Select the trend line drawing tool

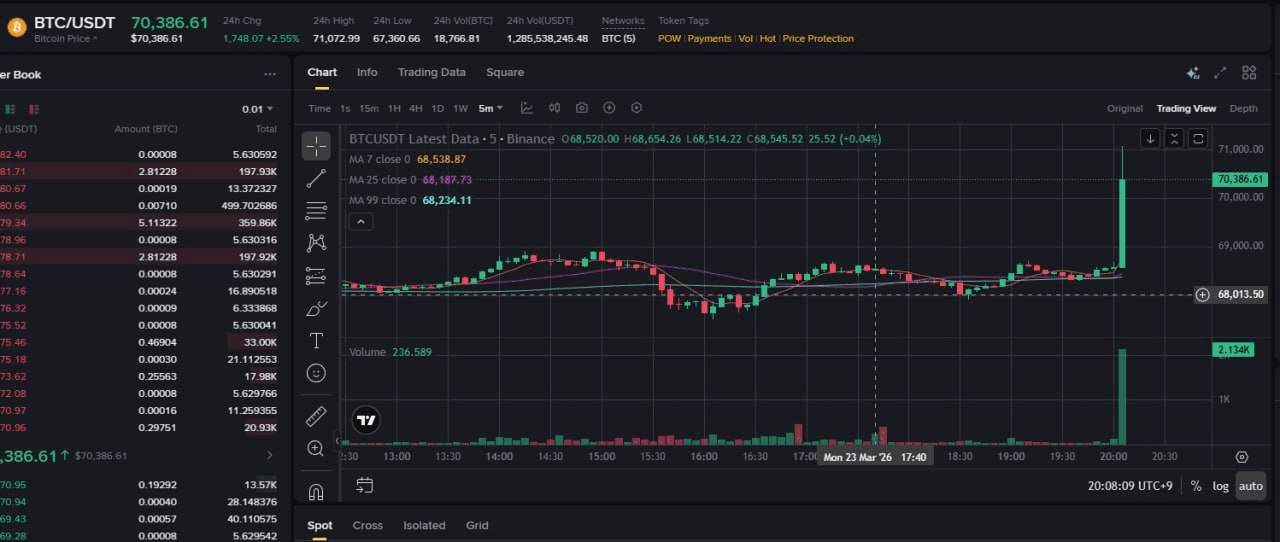click(316, 179)
